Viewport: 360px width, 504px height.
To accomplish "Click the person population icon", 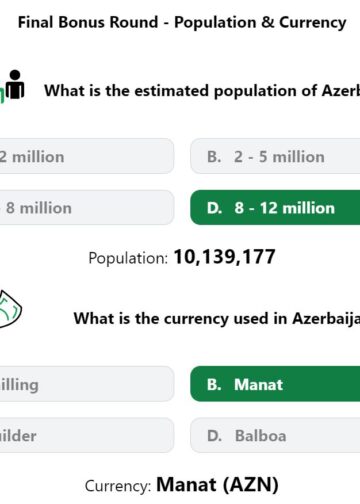I will point(13,86).
